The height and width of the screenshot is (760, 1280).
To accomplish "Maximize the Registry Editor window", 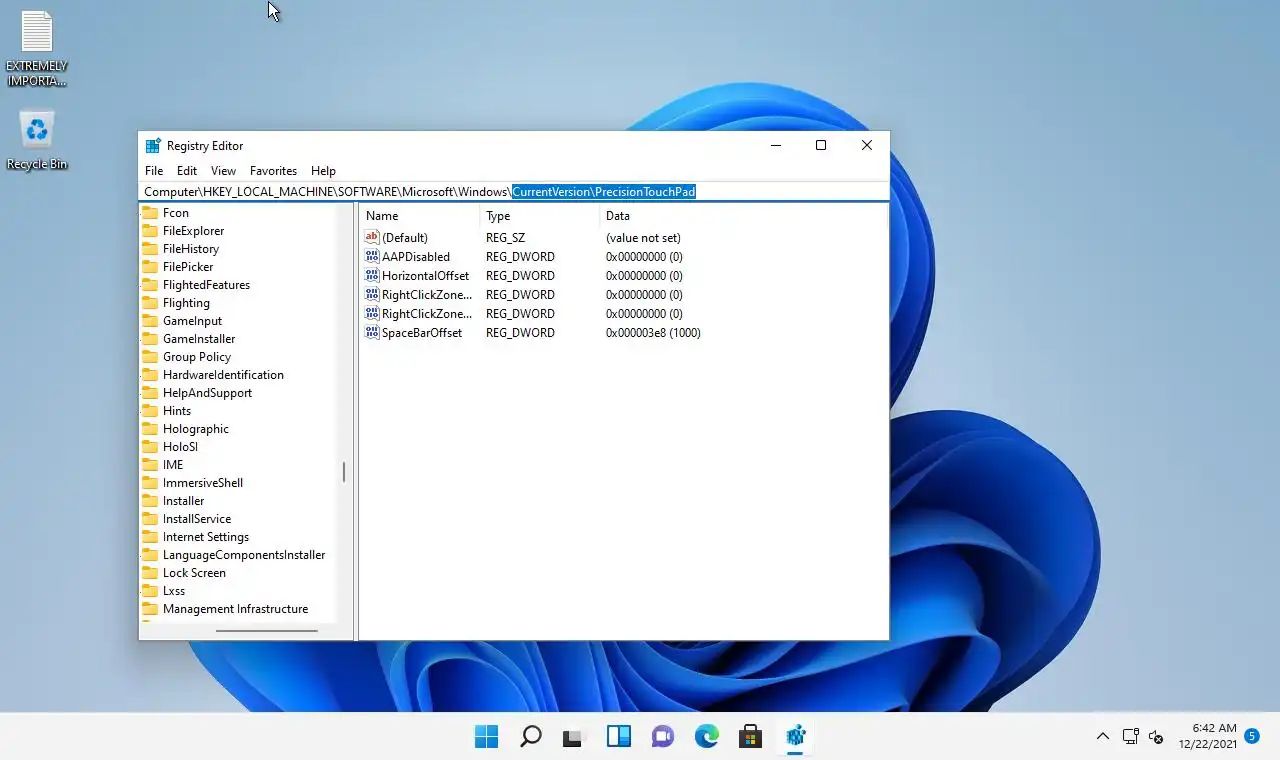I will click(821, 146).
